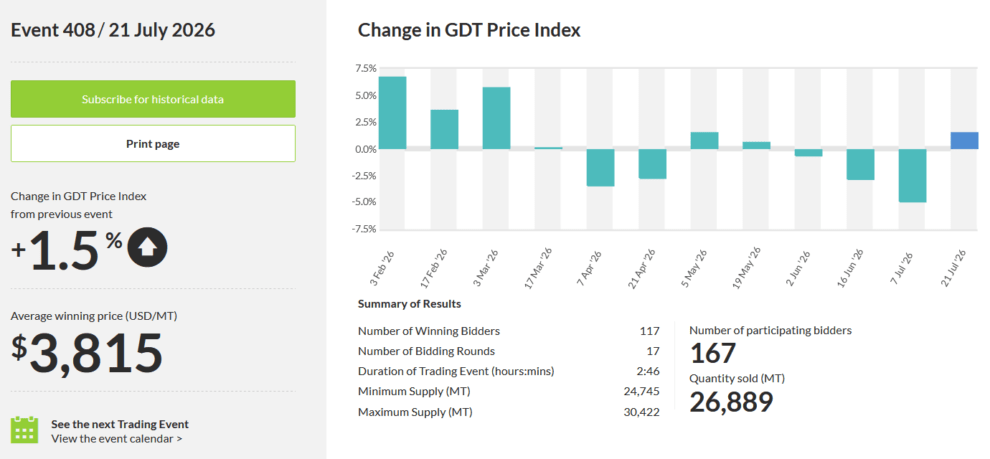Click the 5 May '26 bar
This screenshot has width=990, height=459.
click(x=705, y=141)
